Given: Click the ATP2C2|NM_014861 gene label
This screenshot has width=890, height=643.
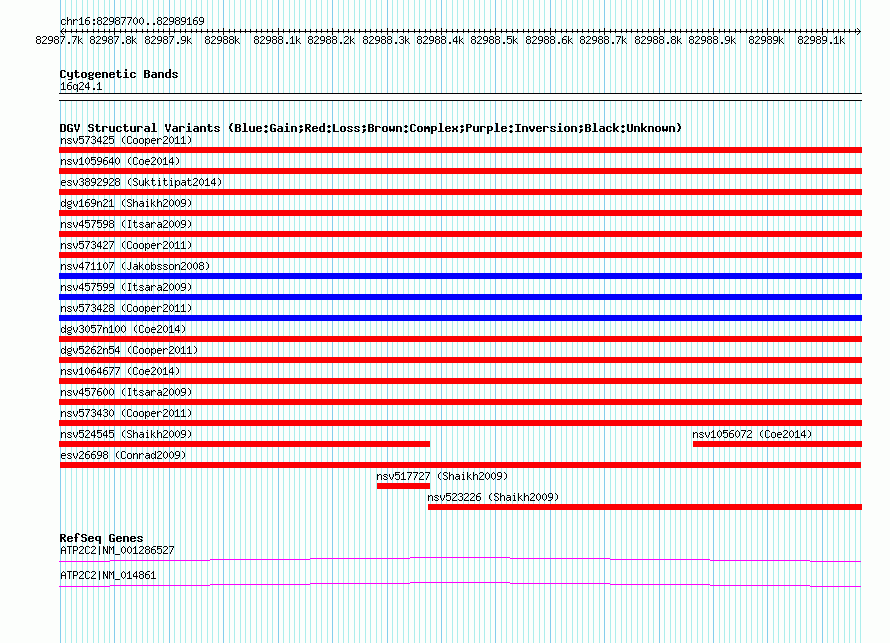Looking at the screenshot, I should [108, 575].
